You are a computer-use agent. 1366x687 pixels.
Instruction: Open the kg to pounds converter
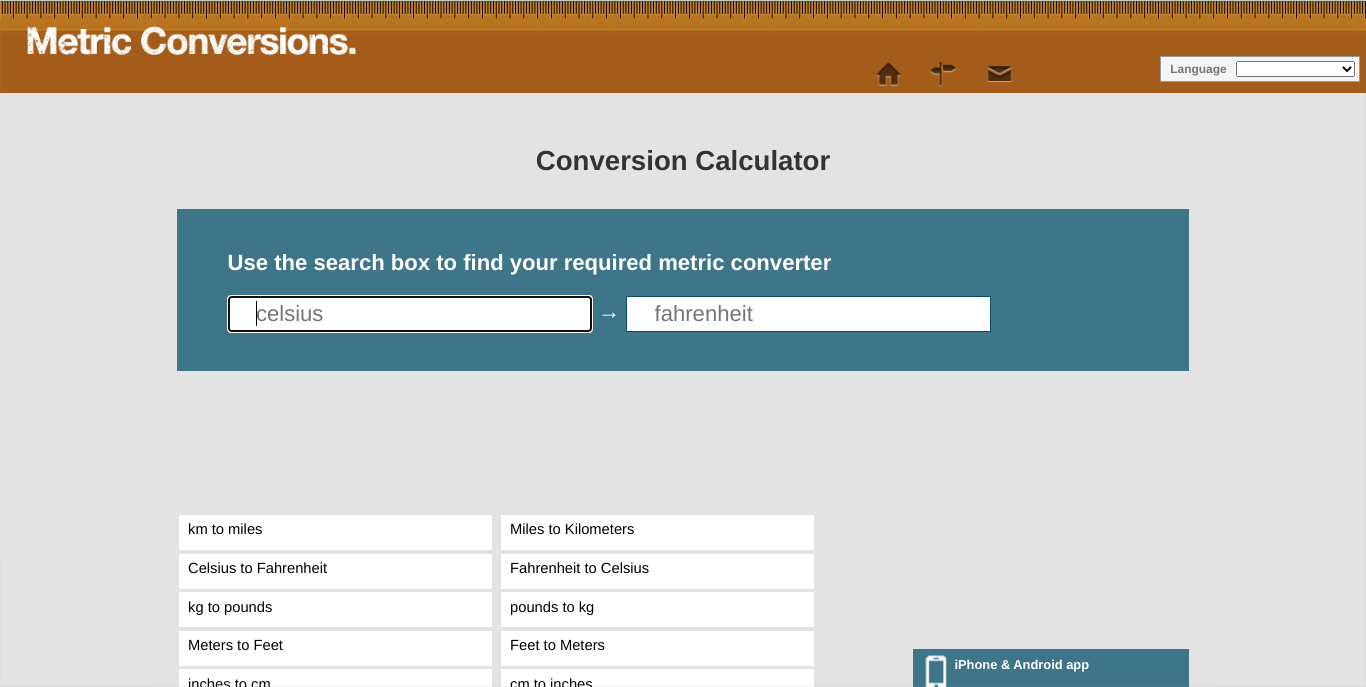pos(334,608)
